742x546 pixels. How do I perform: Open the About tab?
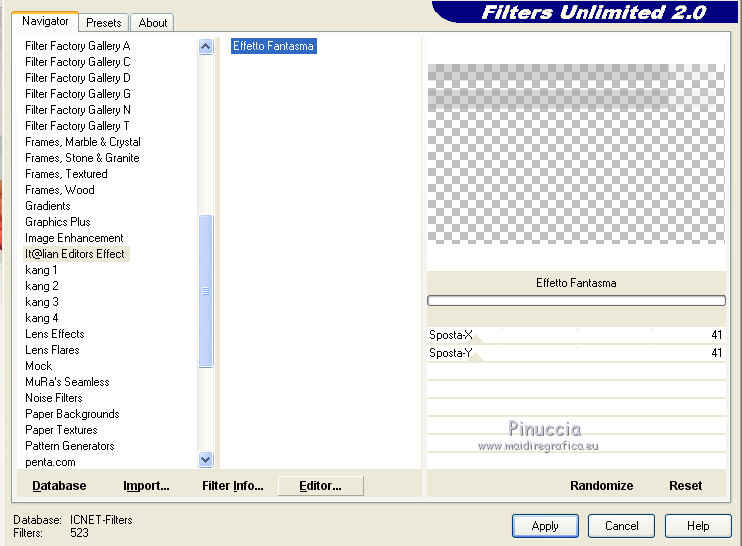tap(152, 23)
